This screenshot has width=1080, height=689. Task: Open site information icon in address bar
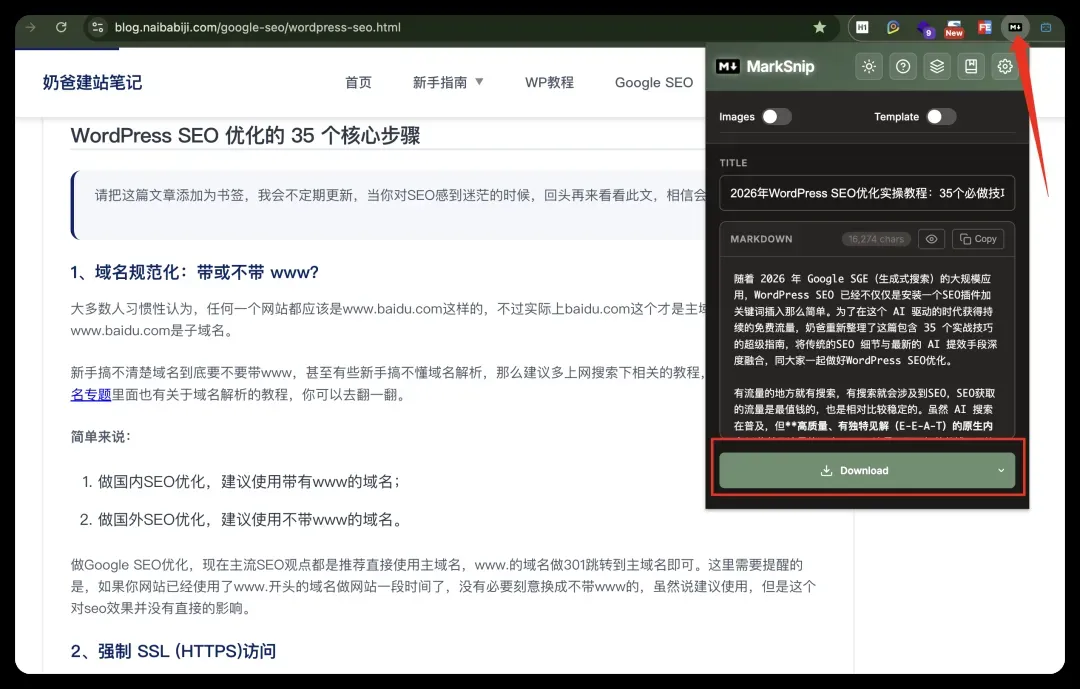coord(98,28)
